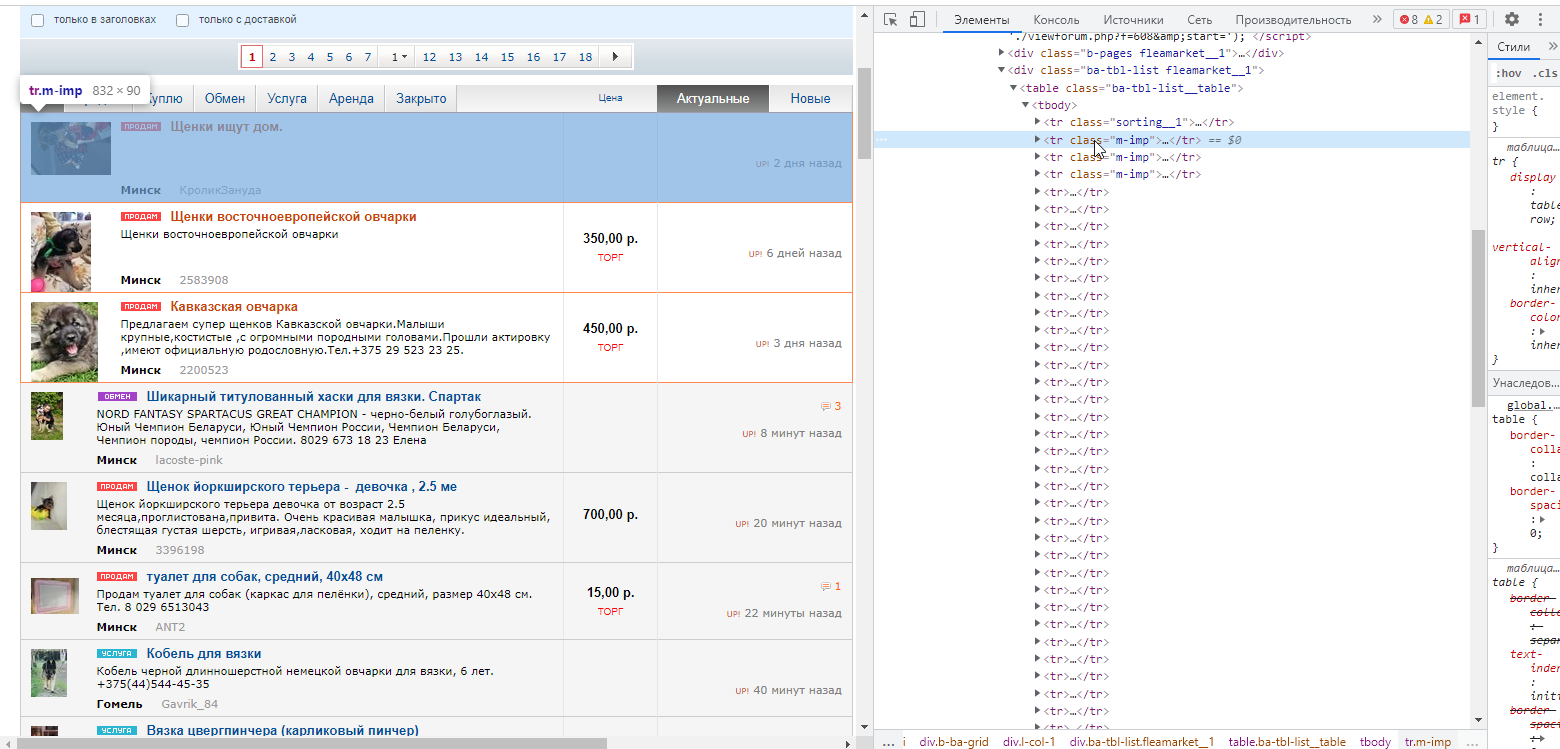The width and height of the screenshot is (1560, 749).
Task: Open the Кавказская овчарка listing title
Action: click(x=234, y=307)
